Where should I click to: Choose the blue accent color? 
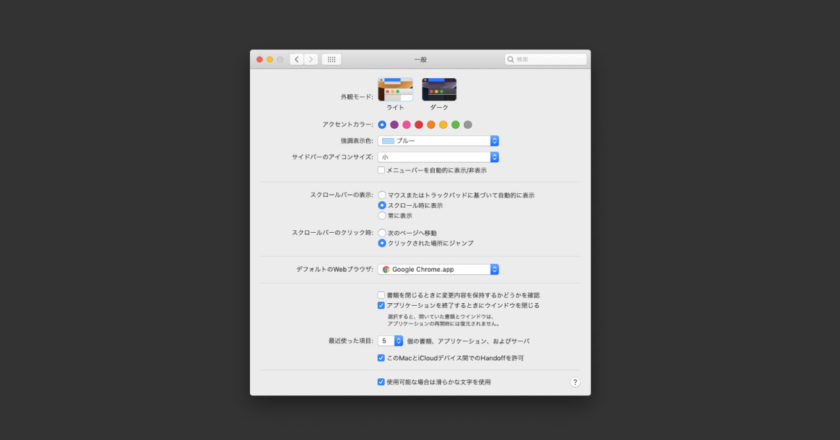(382, 125)
